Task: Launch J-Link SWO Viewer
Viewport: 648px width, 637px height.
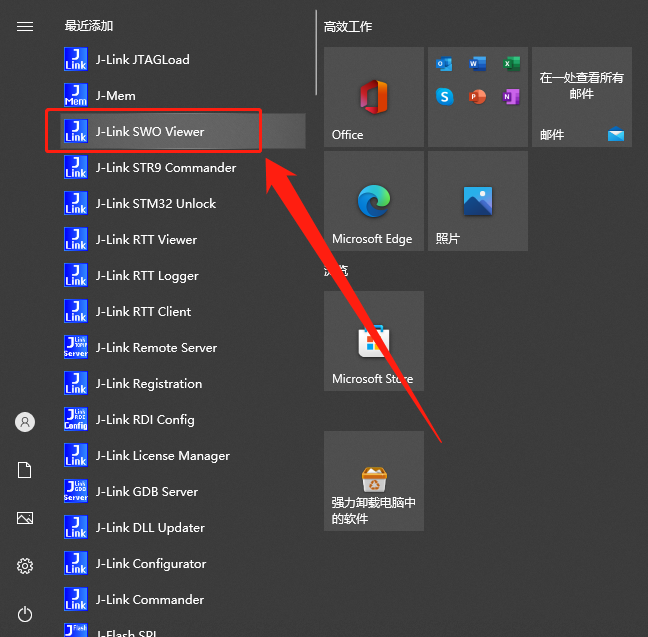Action: [x=183, y=131]
